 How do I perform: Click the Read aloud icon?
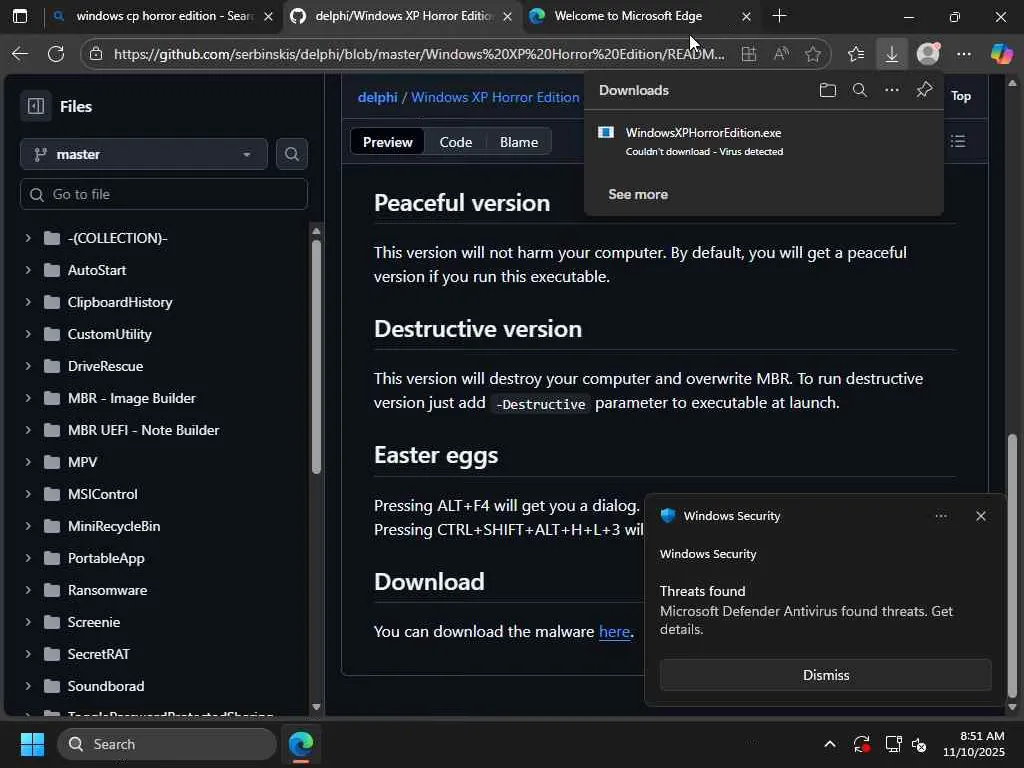tap(781, 54)
